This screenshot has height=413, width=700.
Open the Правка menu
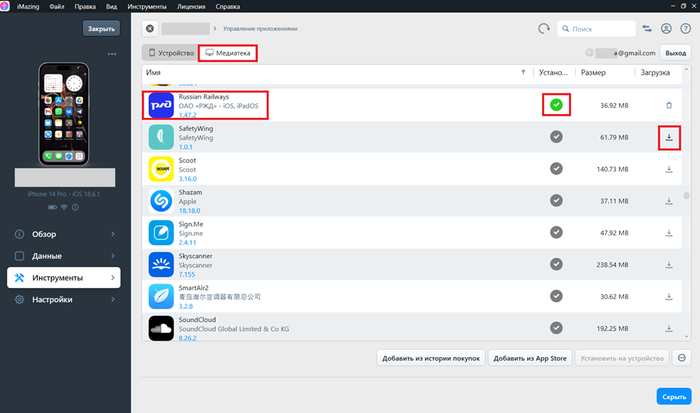[x=85, y=7]
